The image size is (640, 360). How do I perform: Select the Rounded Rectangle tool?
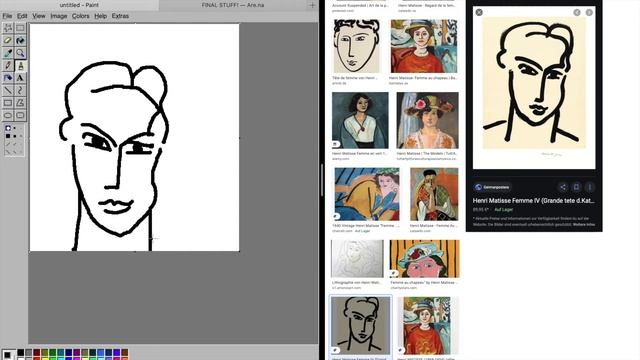tap(20, 115)
